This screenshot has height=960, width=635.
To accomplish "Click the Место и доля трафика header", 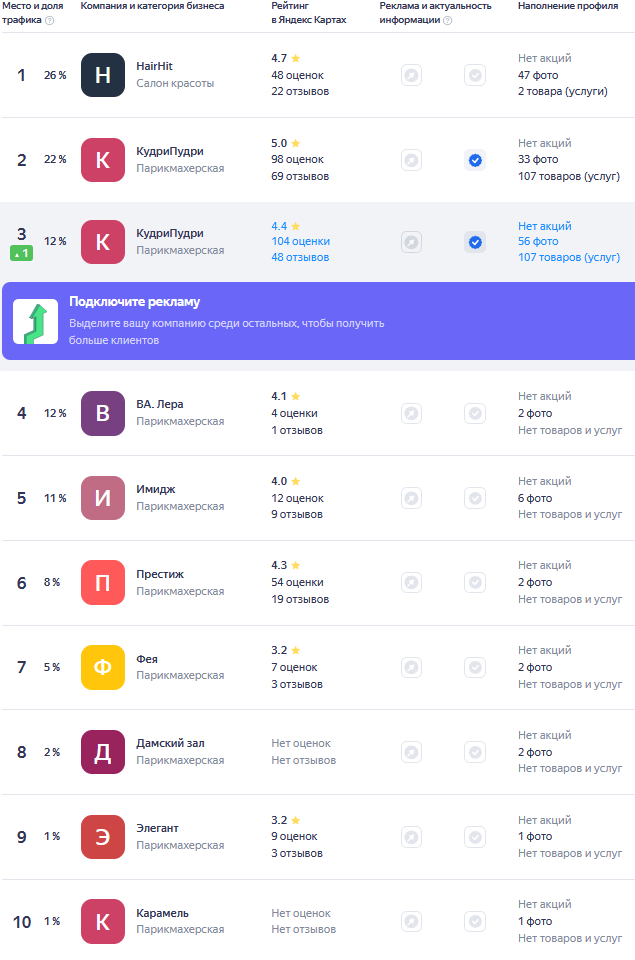I will click(x=32, y=13).
